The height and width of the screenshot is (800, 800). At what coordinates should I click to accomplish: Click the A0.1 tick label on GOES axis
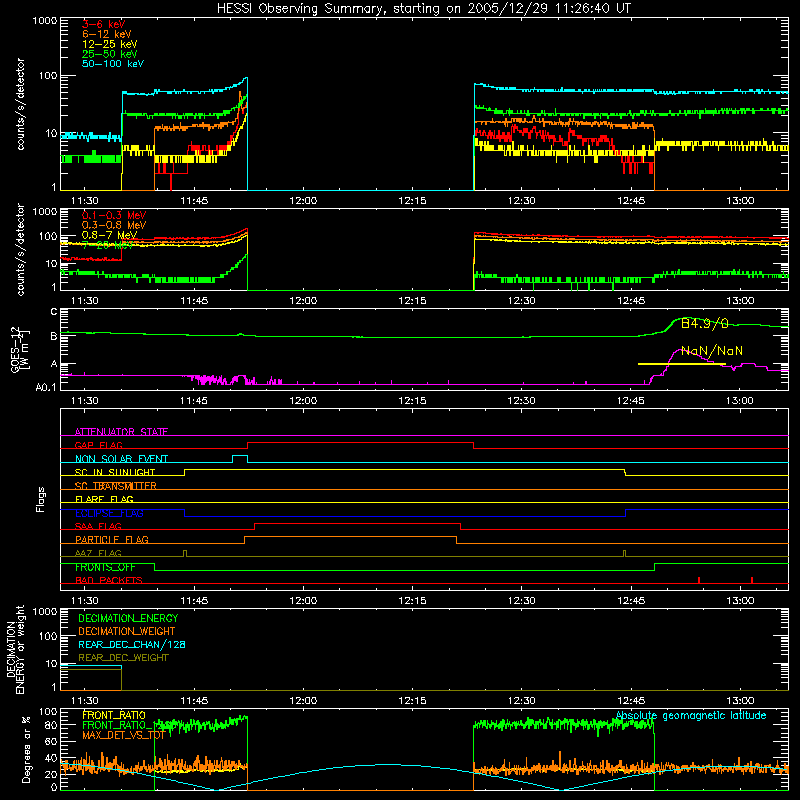46,387
